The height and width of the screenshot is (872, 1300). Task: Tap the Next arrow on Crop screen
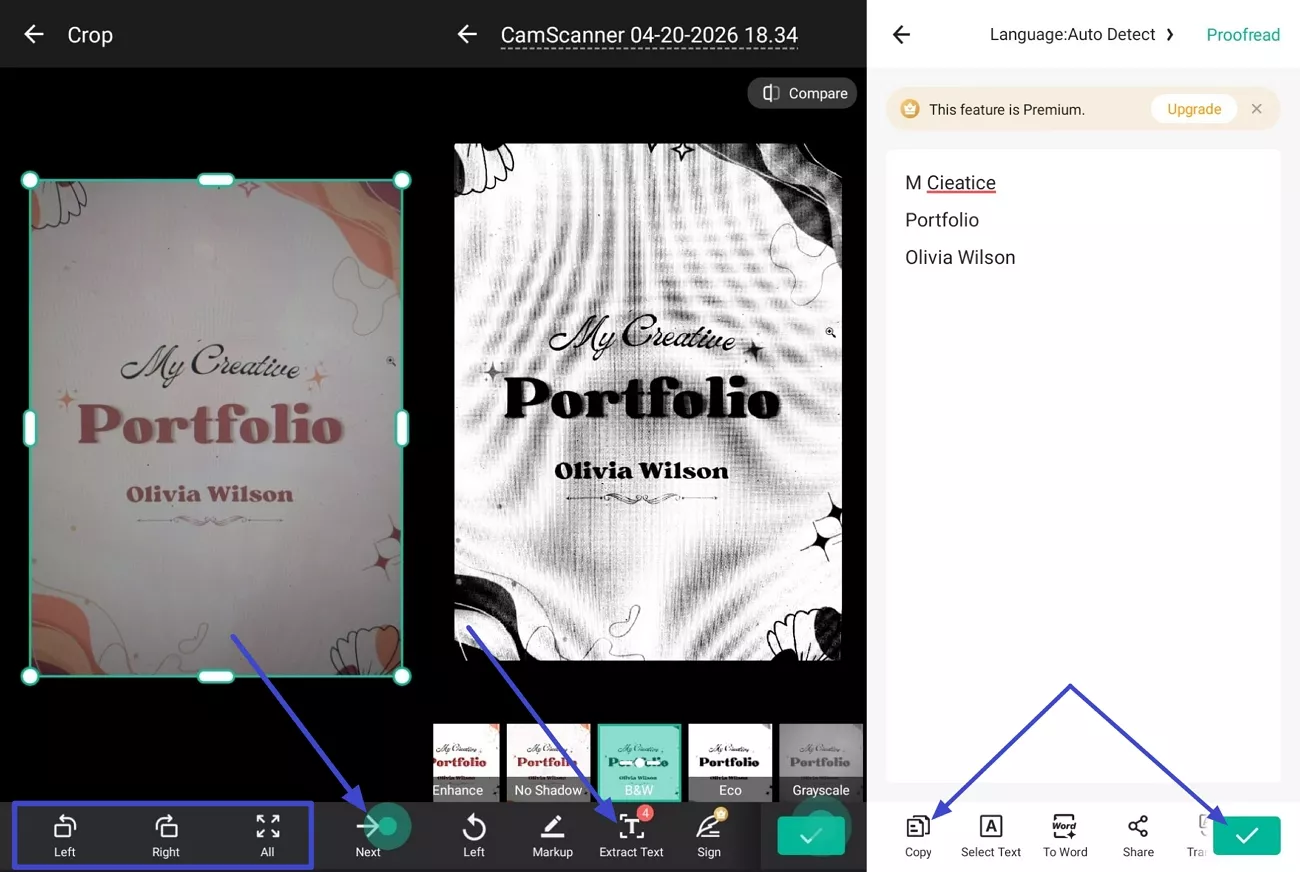[368, 835]
